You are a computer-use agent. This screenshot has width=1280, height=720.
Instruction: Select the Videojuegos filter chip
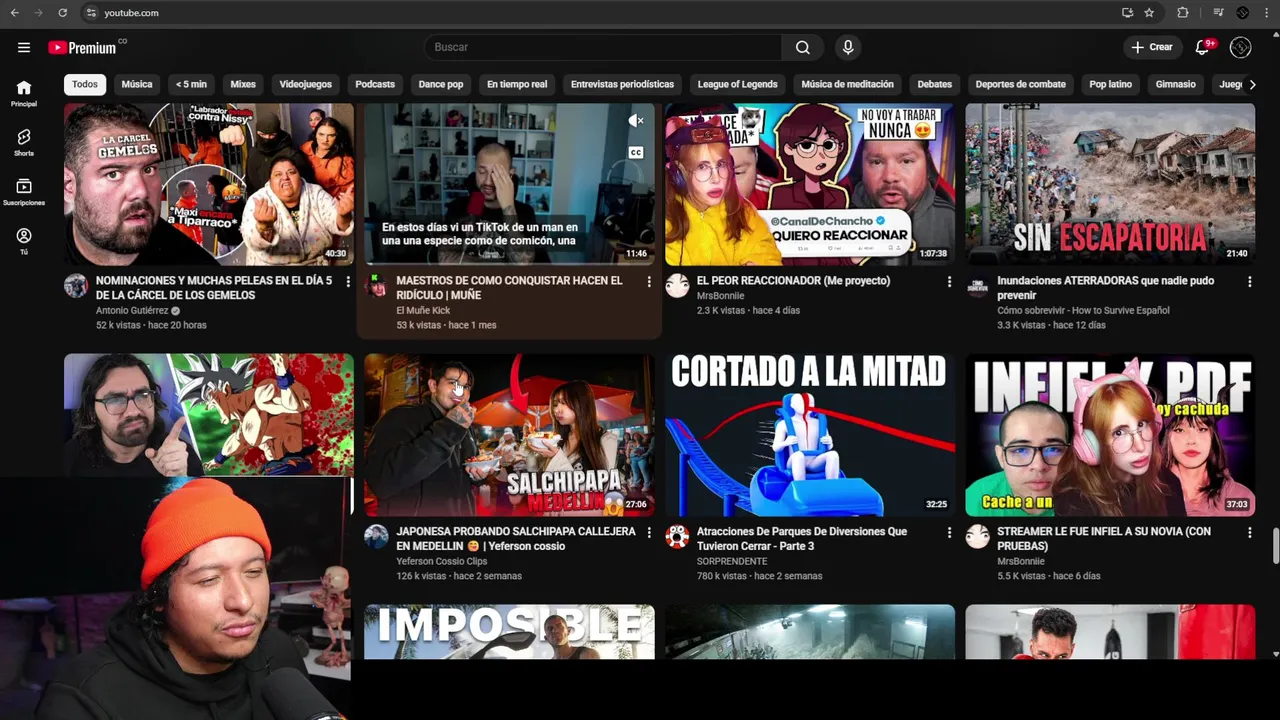tap(305, 84)
